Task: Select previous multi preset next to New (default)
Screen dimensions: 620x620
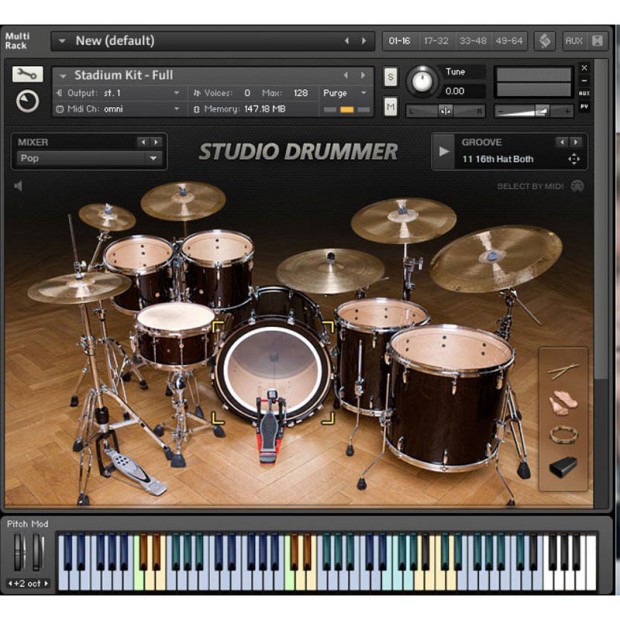Action: (x=346, y=41)
